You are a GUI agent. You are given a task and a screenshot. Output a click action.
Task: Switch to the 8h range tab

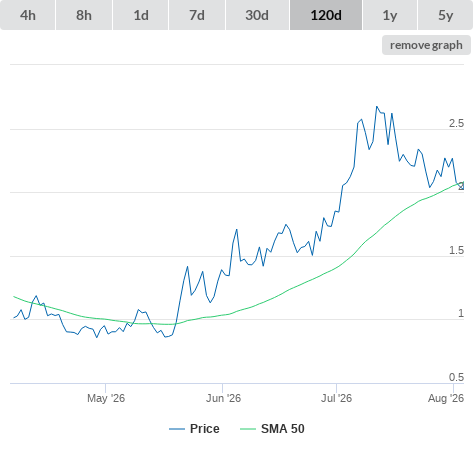pyautogui.click(x=84, y=15)
